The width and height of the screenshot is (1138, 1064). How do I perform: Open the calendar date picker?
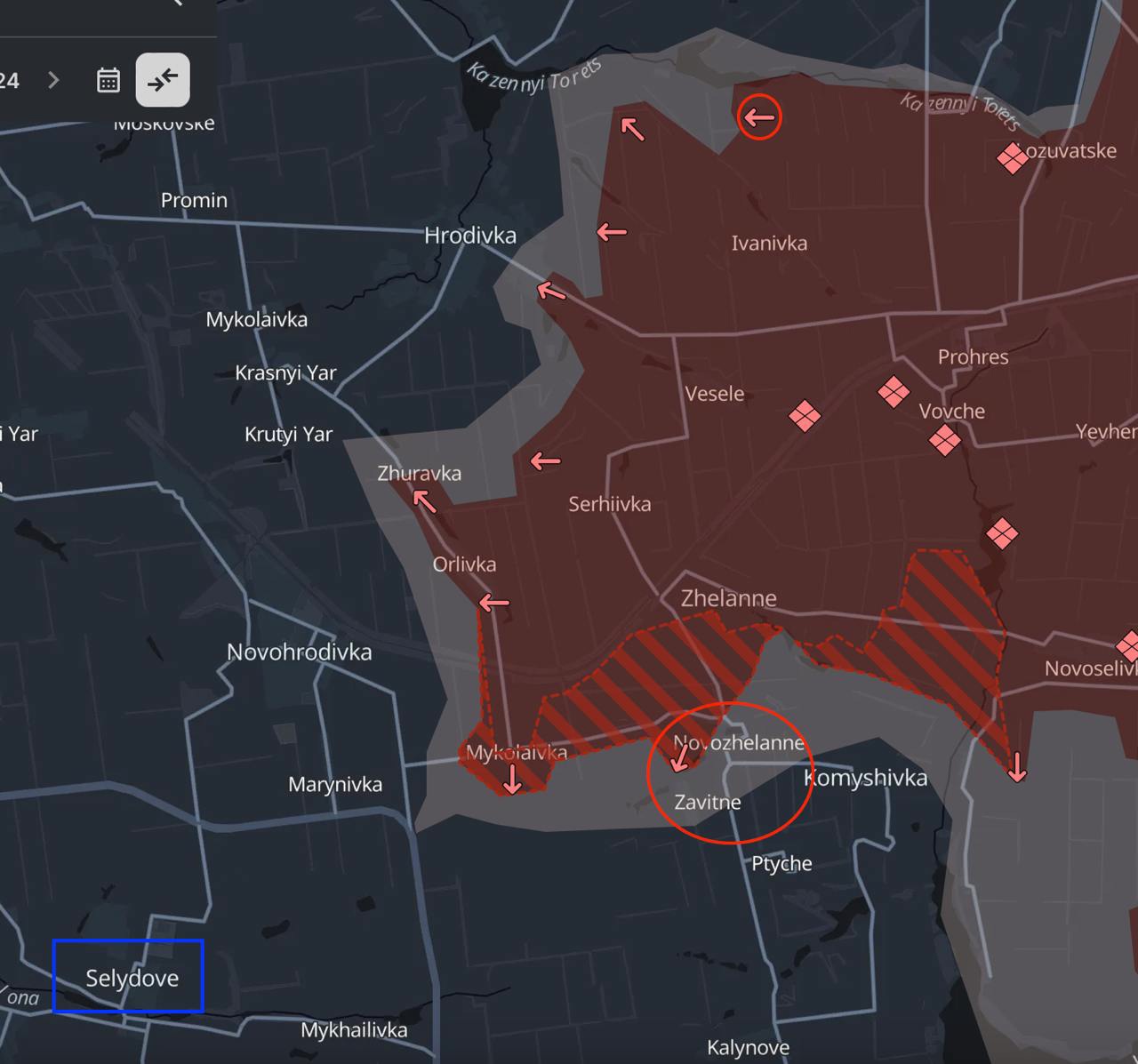click(x=108, y=80)
